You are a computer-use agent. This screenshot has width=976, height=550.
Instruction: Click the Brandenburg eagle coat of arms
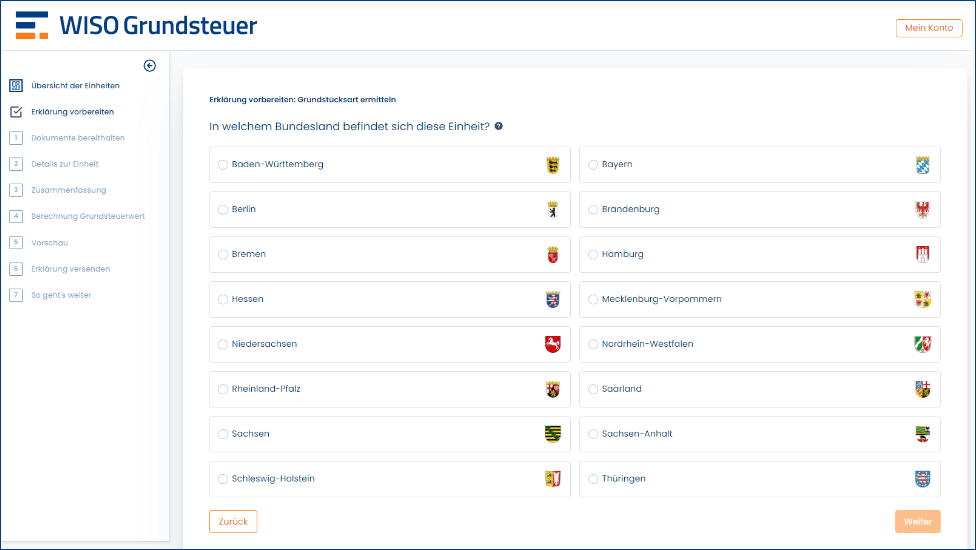point(922,210)
